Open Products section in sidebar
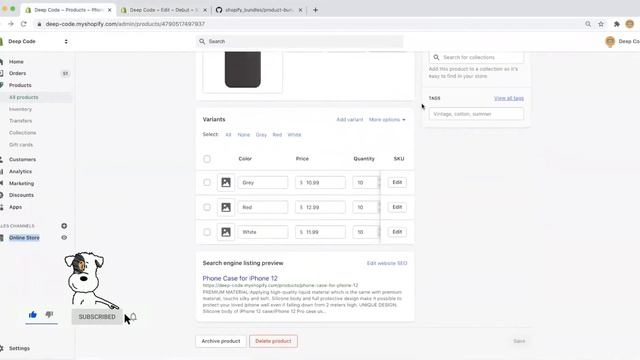This screenshot has height=360, width=640. pyautogui.click(x=20, y=85)
